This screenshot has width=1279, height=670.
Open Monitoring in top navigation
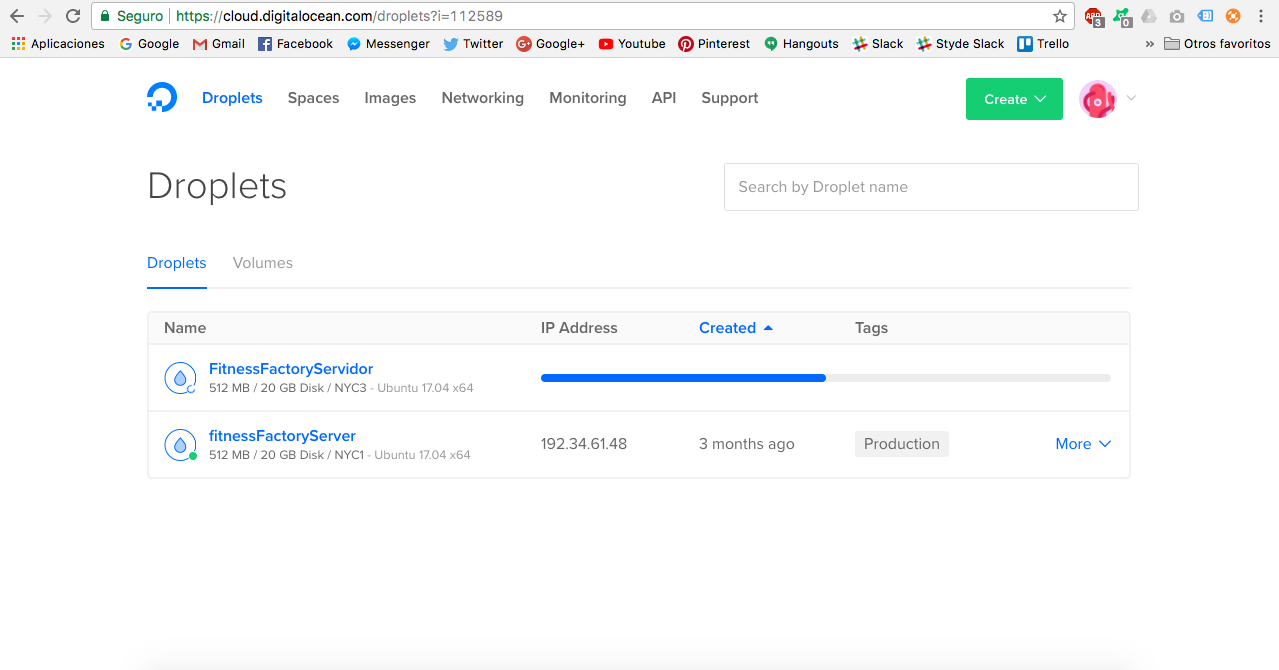588,98
